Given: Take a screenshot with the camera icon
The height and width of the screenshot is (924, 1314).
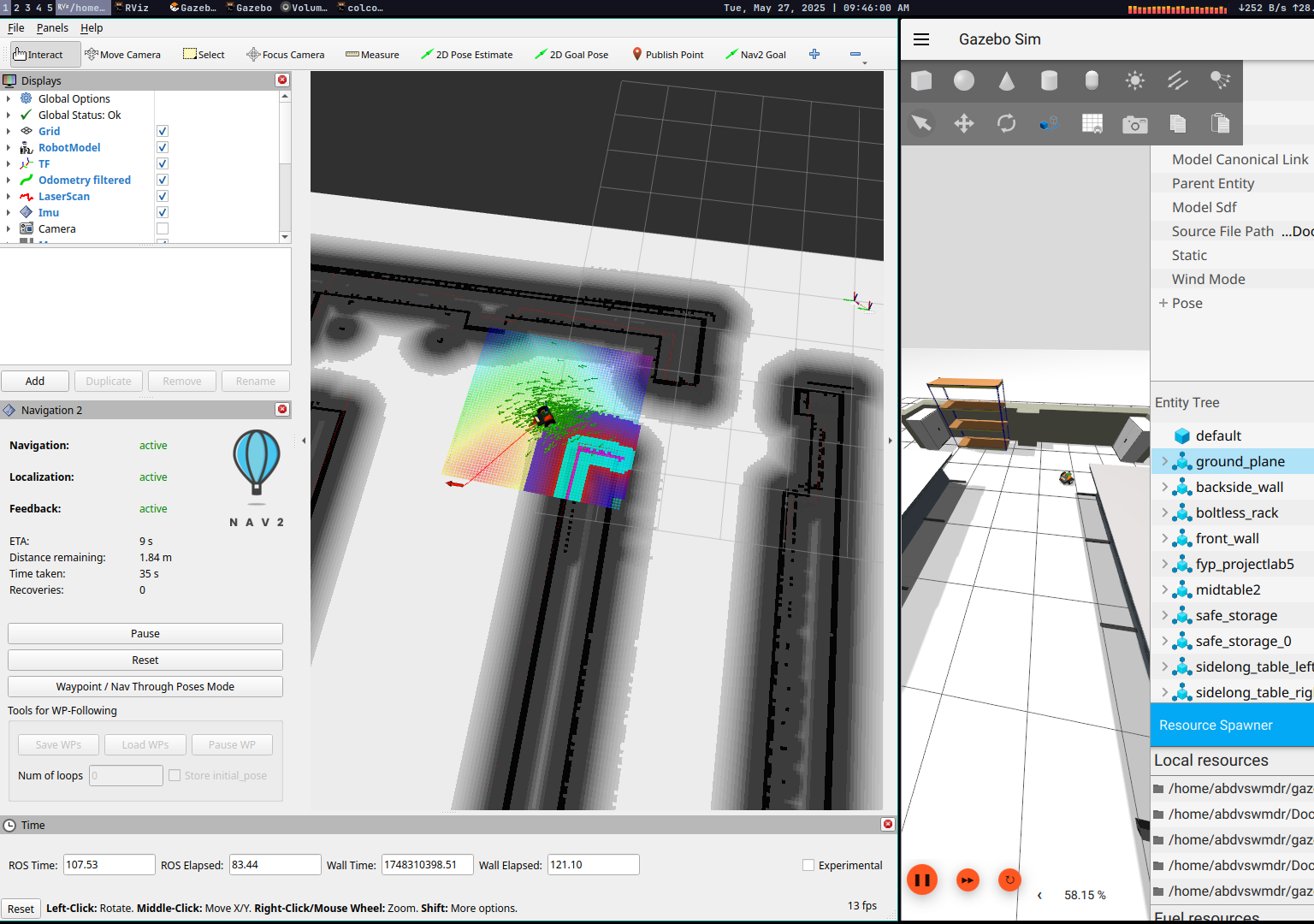Looking at the screenshot, I should click(x=1134, y=125).
